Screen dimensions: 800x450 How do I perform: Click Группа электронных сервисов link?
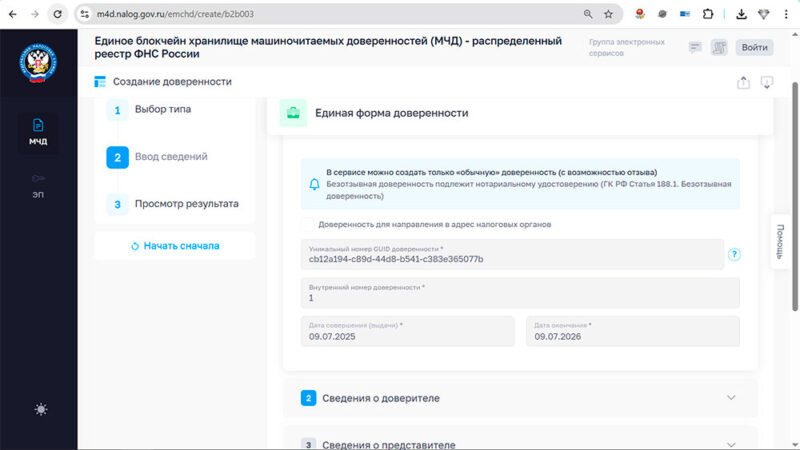click(627, 47)
